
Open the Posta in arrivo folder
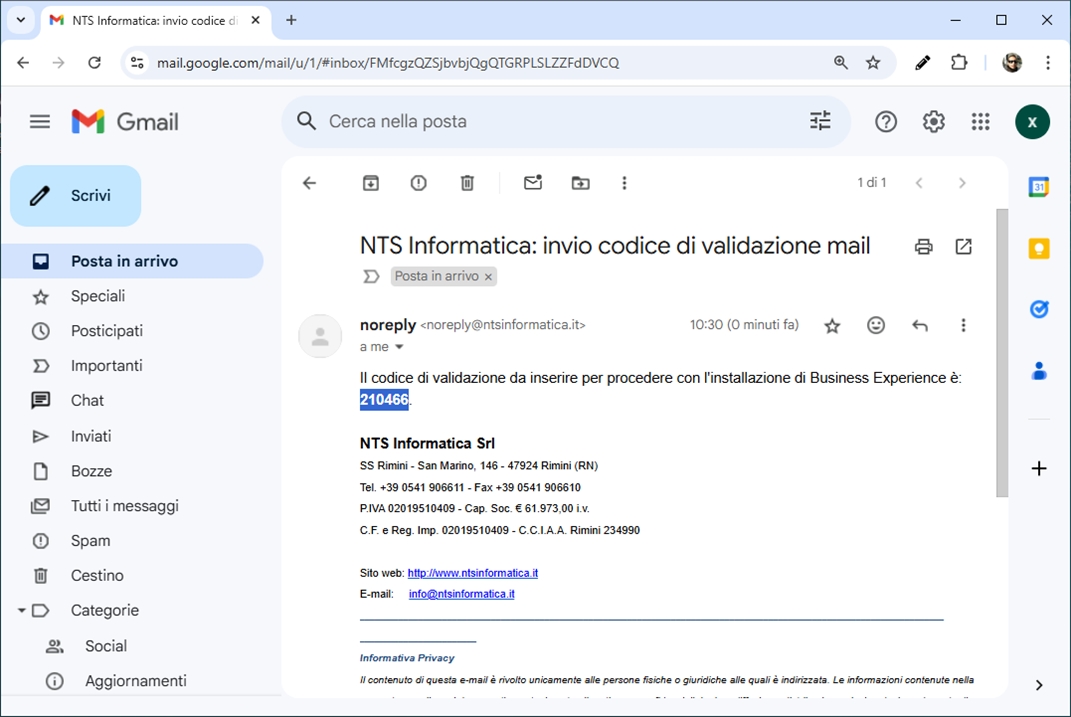(x=133, y=261)
